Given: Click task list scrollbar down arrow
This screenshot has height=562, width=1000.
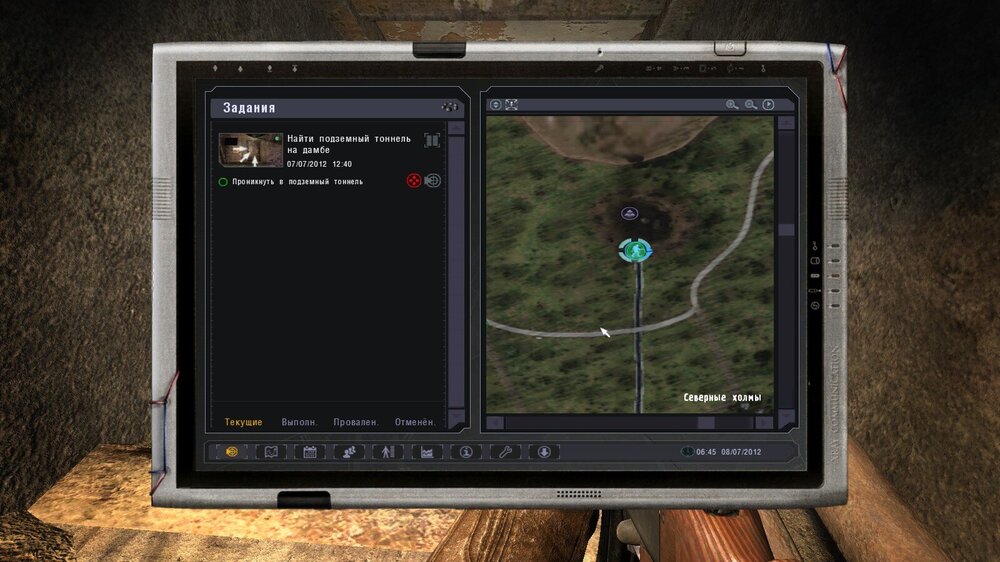Looking at the screenshot, I should click(456, 417).
